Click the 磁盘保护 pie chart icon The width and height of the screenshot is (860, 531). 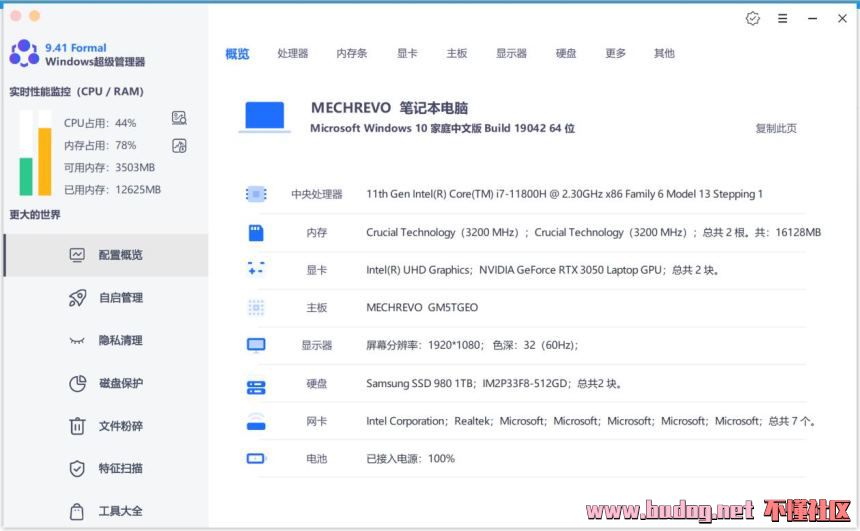point(77,383)
